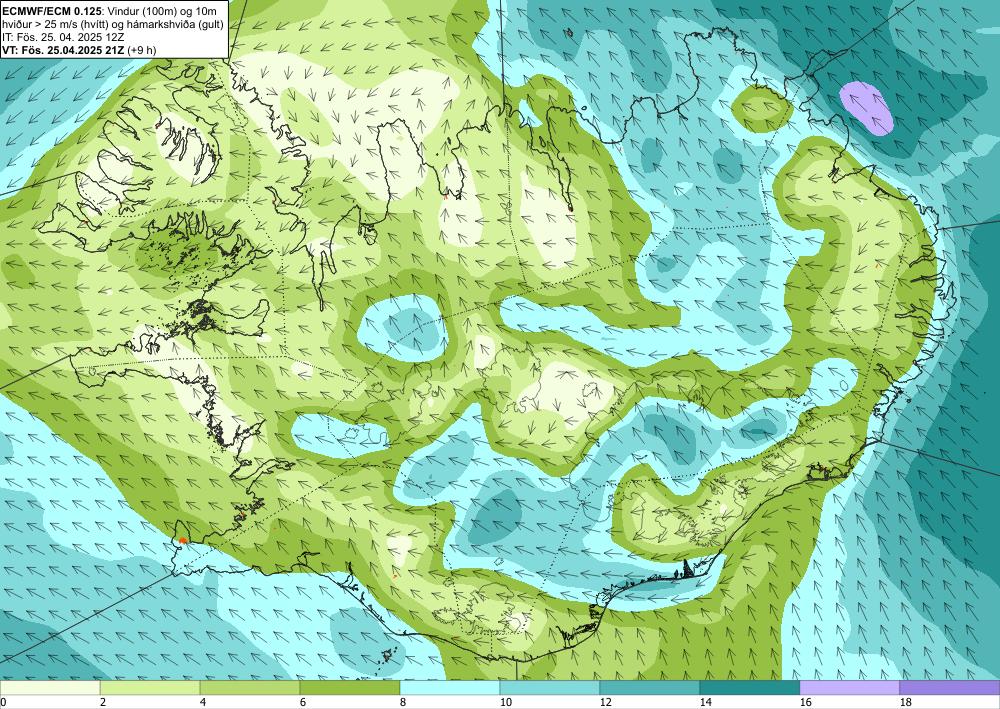1000x709 pixels.
Task: Click the 12–14 m/s teal legend swatch
Action: coord(650,687)
